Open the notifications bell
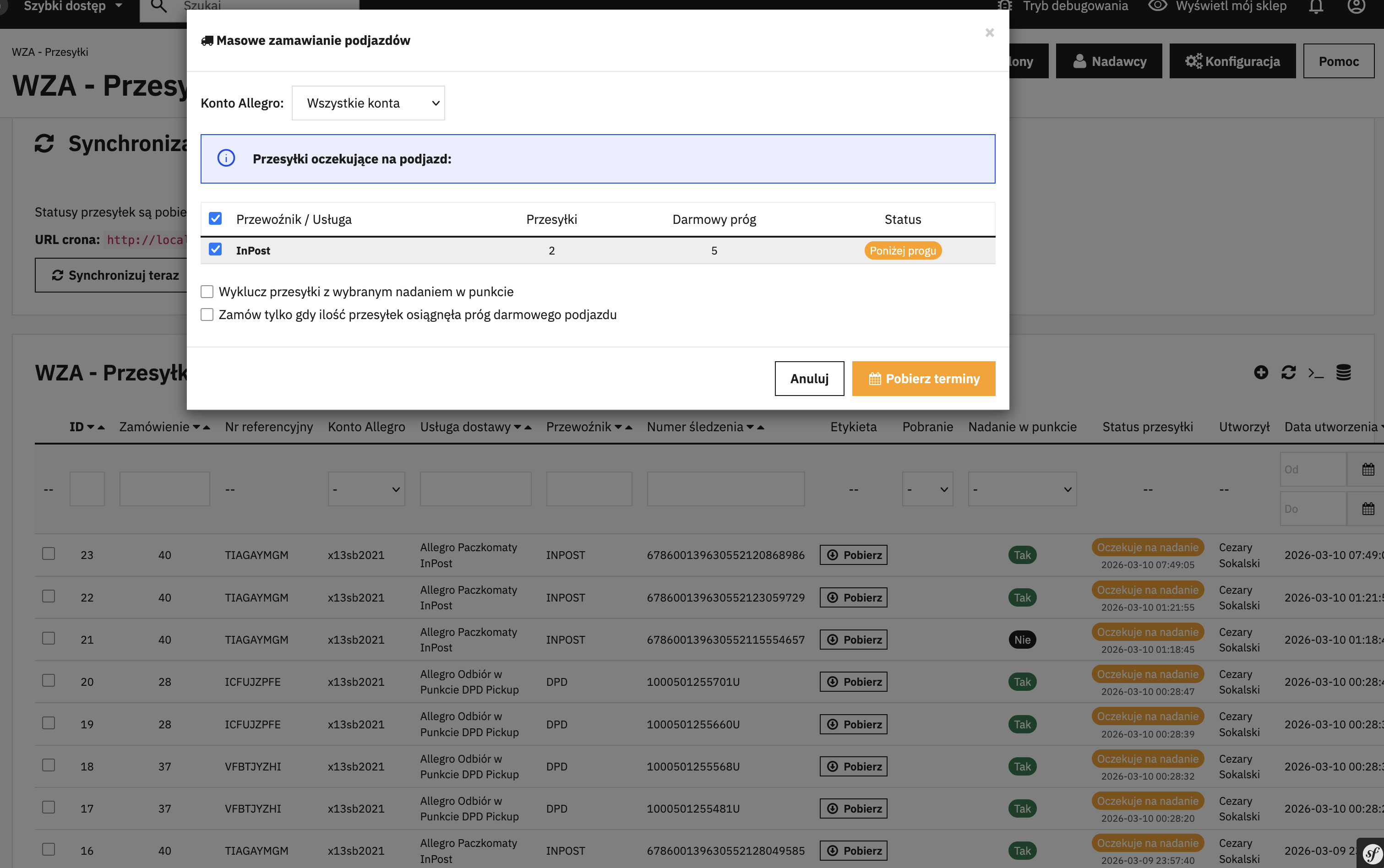The height and width of the screenshot is (868, 1384). click(1316, 7)
